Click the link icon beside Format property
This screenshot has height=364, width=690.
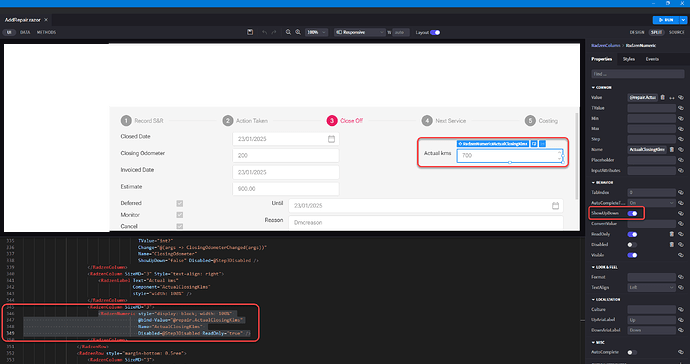pyautogui.click(x=681, y=277)
